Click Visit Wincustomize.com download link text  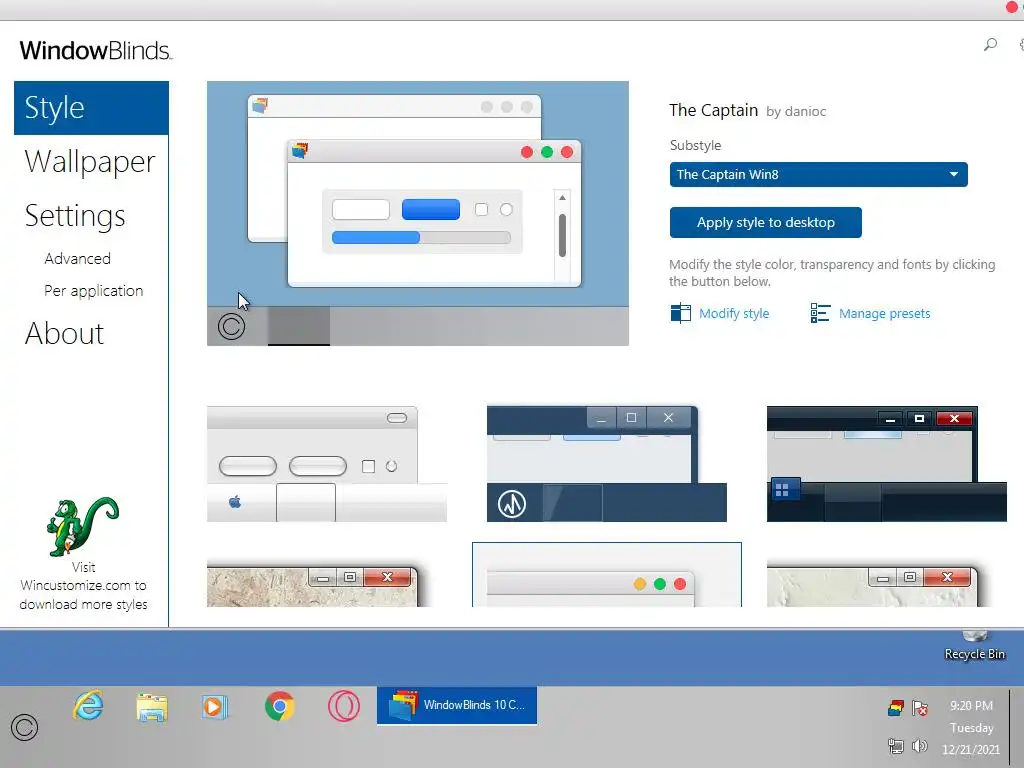(83, 585)
